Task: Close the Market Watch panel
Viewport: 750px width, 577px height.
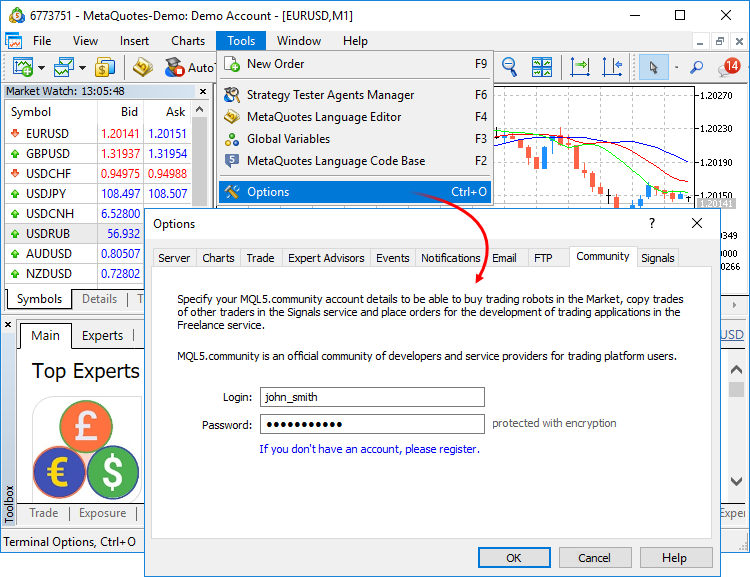Action: [203, 91]
